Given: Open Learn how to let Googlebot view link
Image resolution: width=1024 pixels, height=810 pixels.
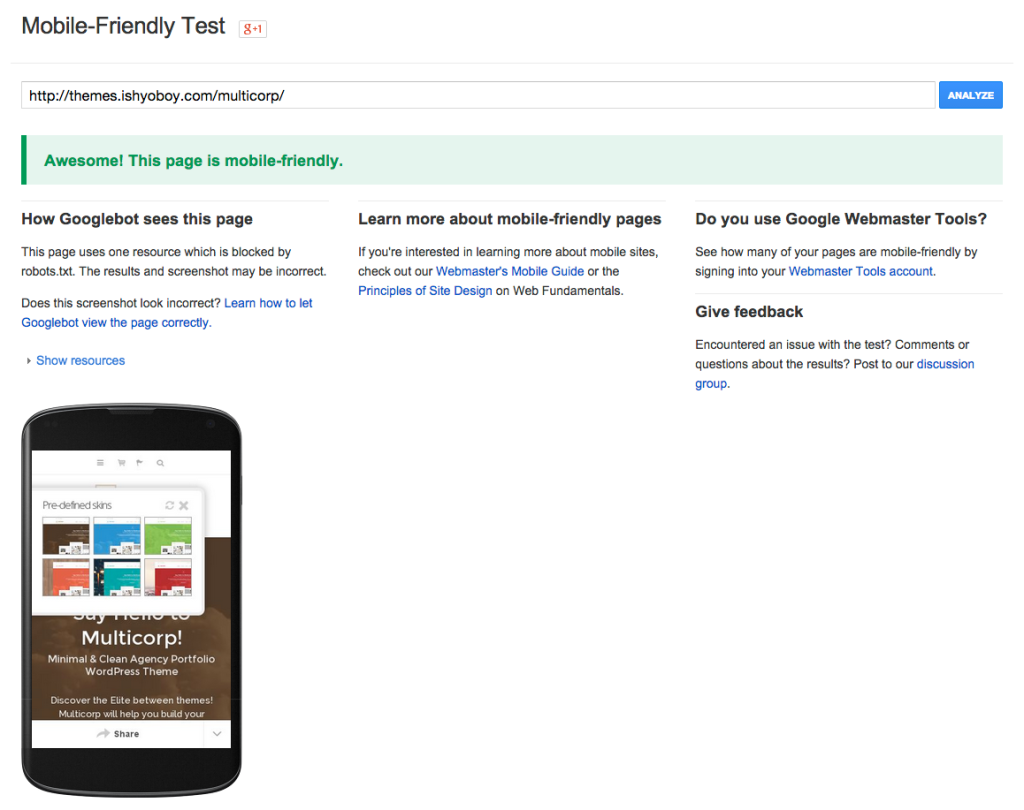Looking at the screenshot, I should pos(167,313).
